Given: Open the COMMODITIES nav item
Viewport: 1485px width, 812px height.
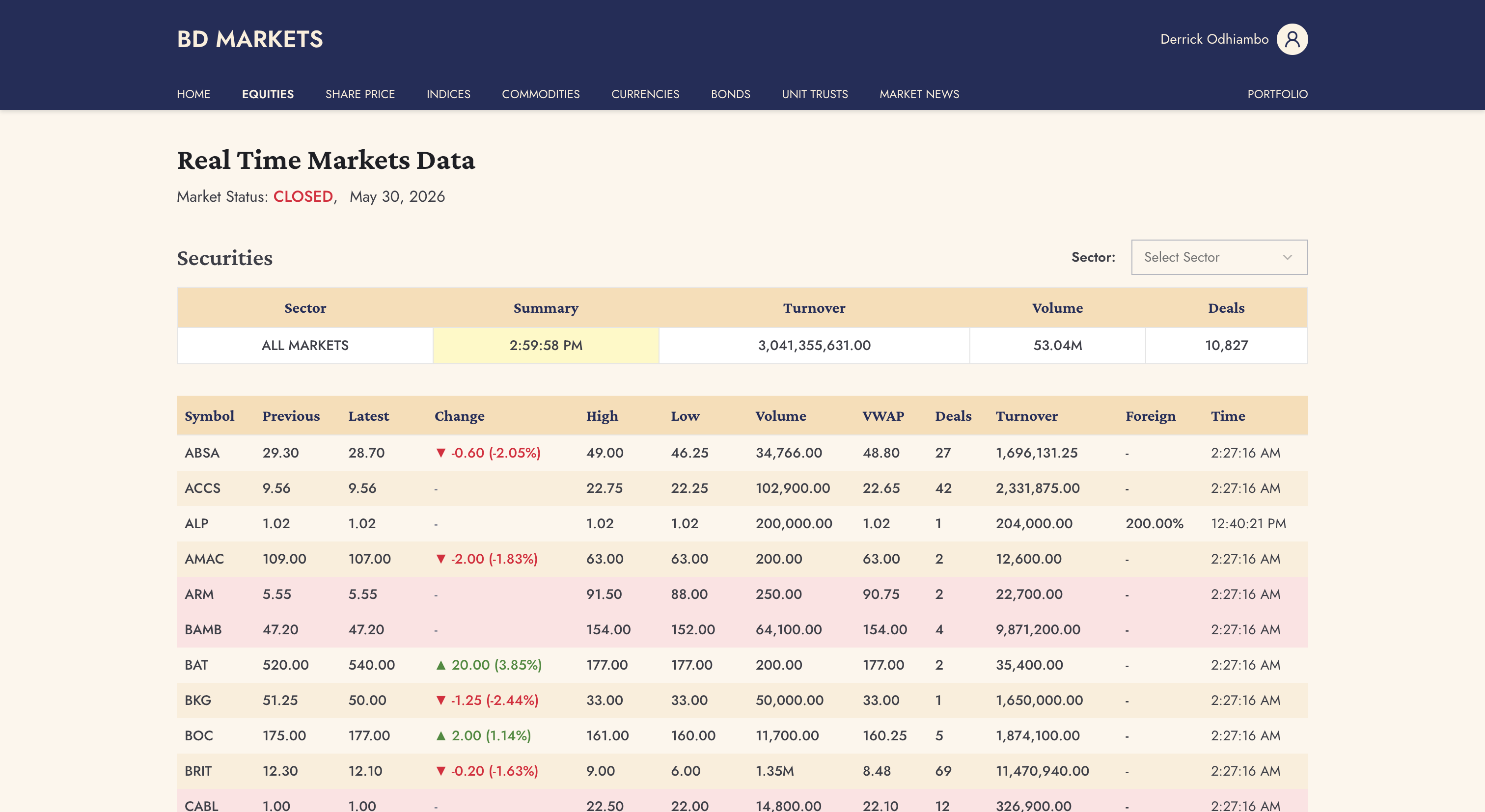Looking at the screenshot, I should 540,94.
